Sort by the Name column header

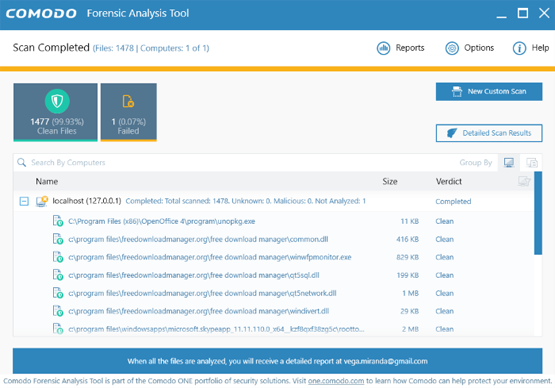47,182
